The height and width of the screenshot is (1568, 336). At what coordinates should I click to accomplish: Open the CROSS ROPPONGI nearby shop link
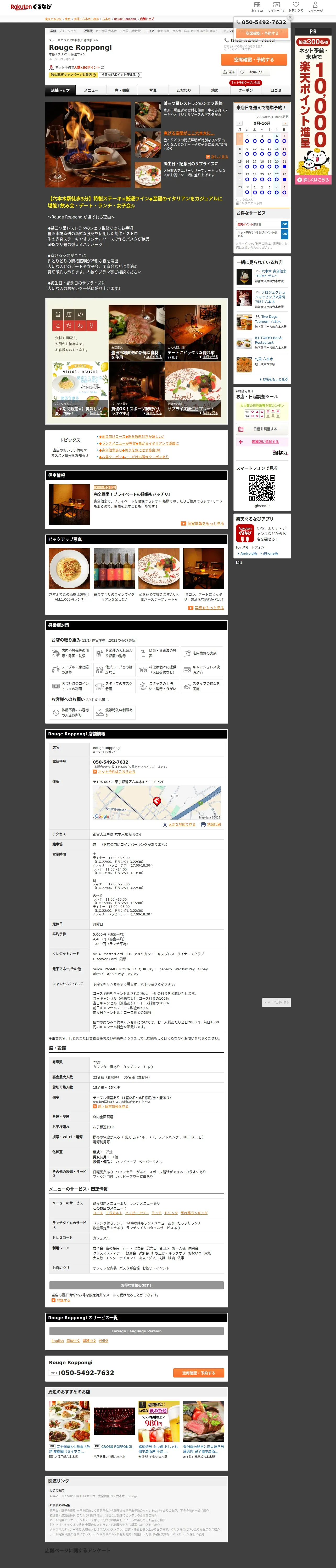116,1447
